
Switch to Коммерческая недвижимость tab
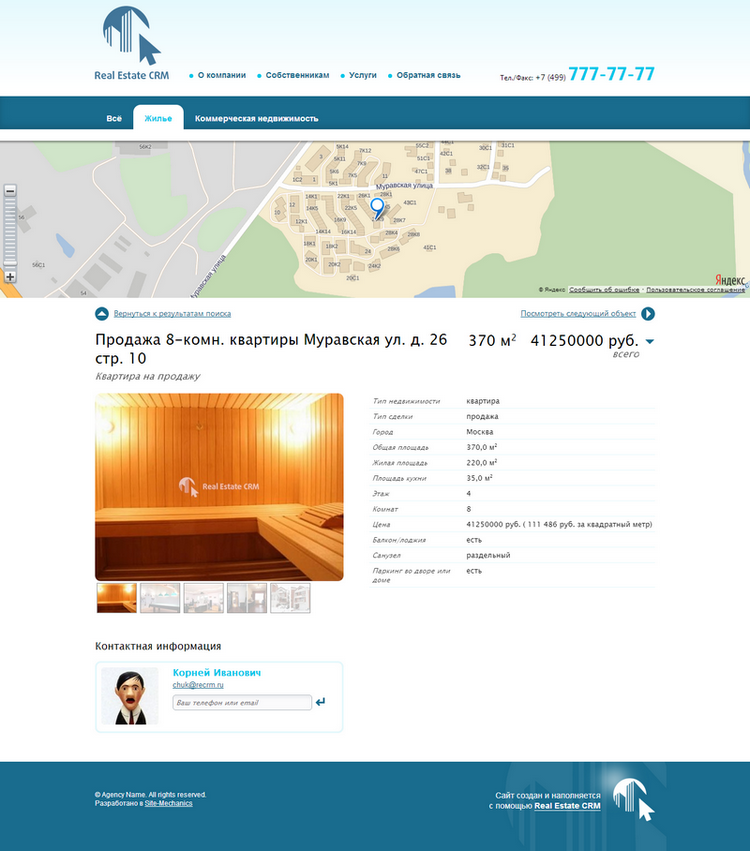tap(257, 118)
